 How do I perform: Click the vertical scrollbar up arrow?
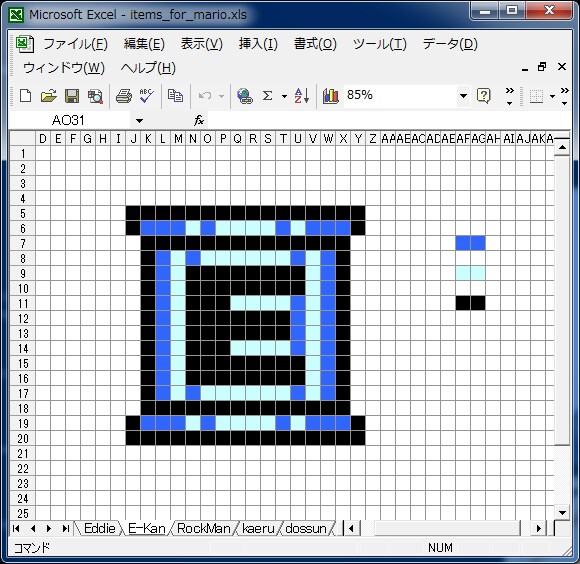tap(562, 148)
